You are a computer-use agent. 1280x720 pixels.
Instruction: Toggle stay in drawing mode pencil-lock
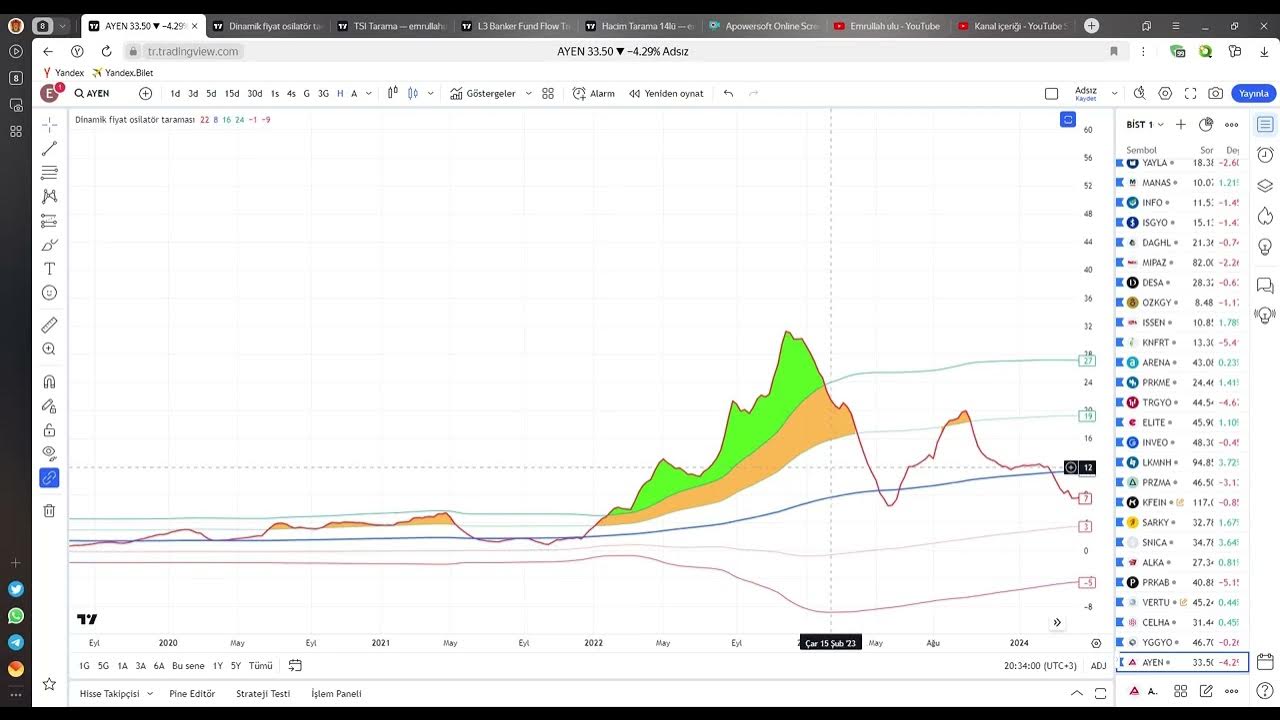coord(49,406)
